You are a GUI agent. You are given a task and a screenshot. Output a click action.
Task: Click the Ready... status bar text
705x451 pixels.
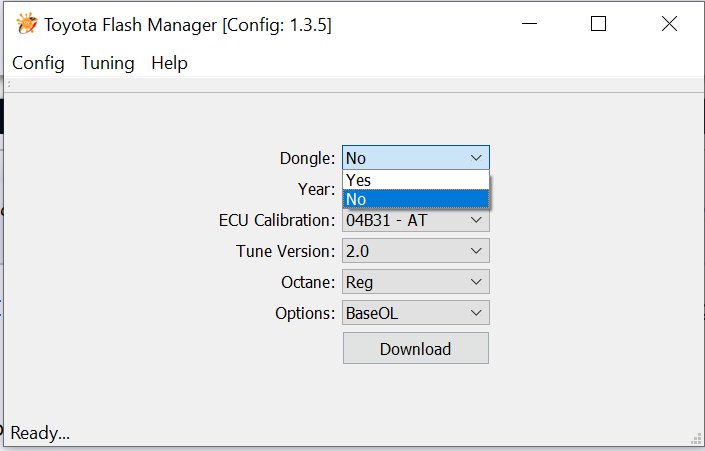coord(40,433)
